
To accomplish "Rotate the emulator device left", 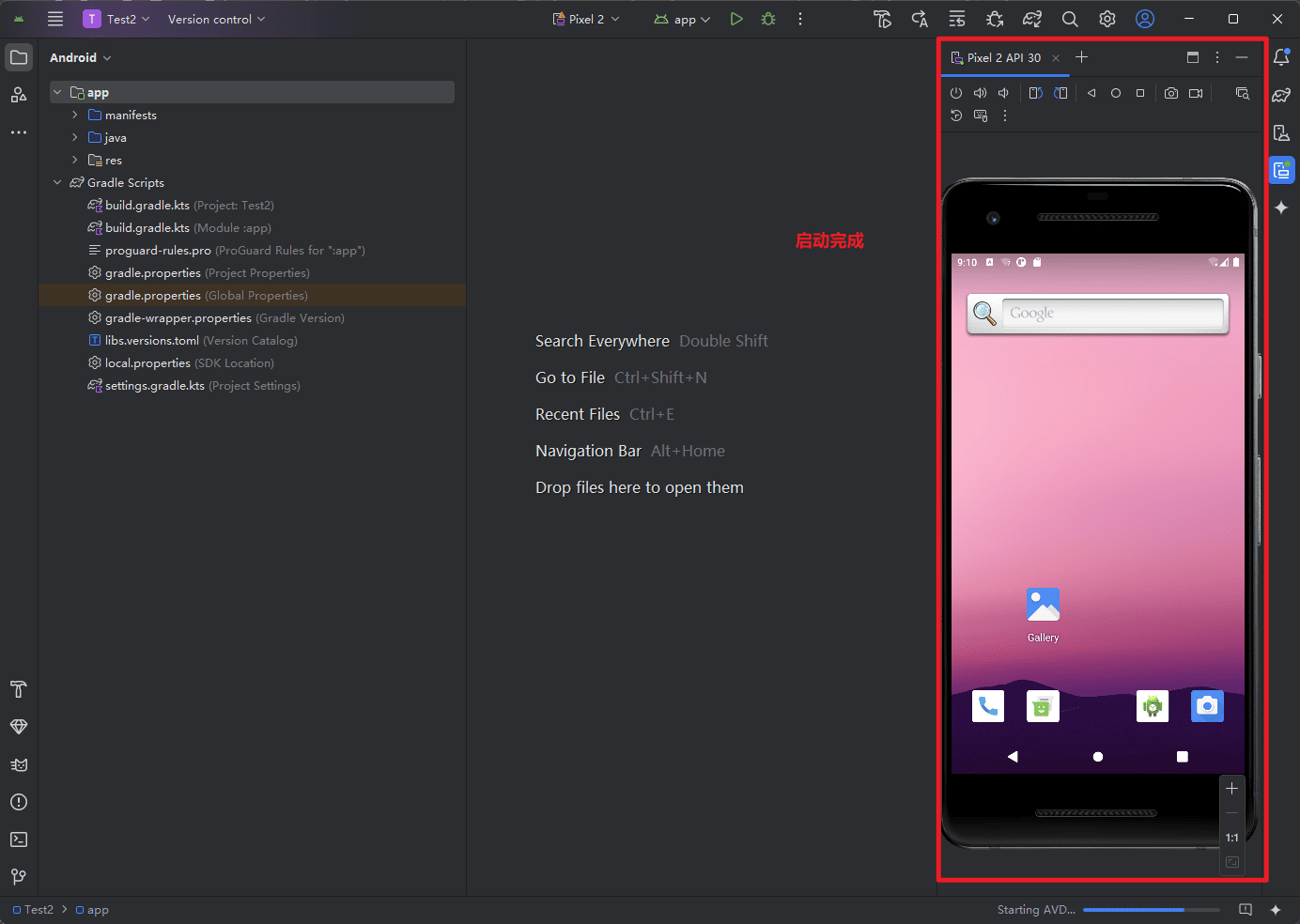I will click(1035, 93).
